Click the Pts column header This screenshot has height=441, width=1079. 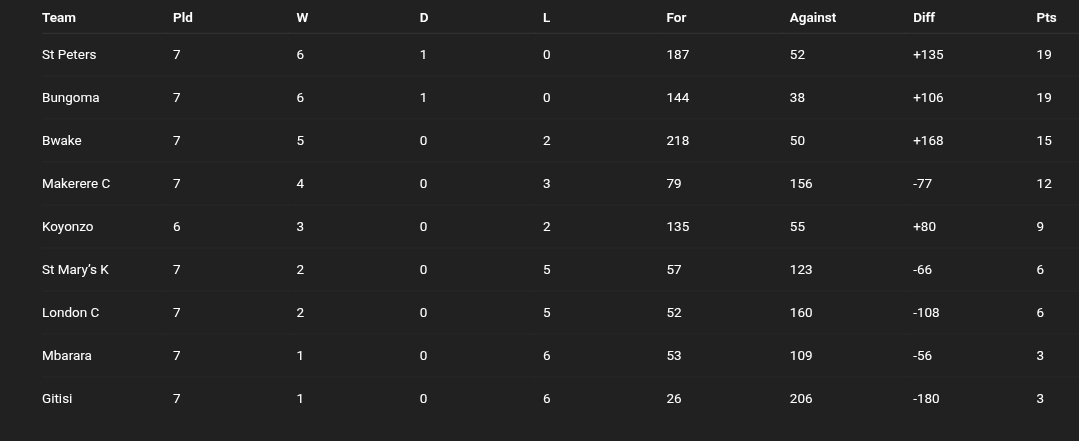click(x=1046, y=18)
